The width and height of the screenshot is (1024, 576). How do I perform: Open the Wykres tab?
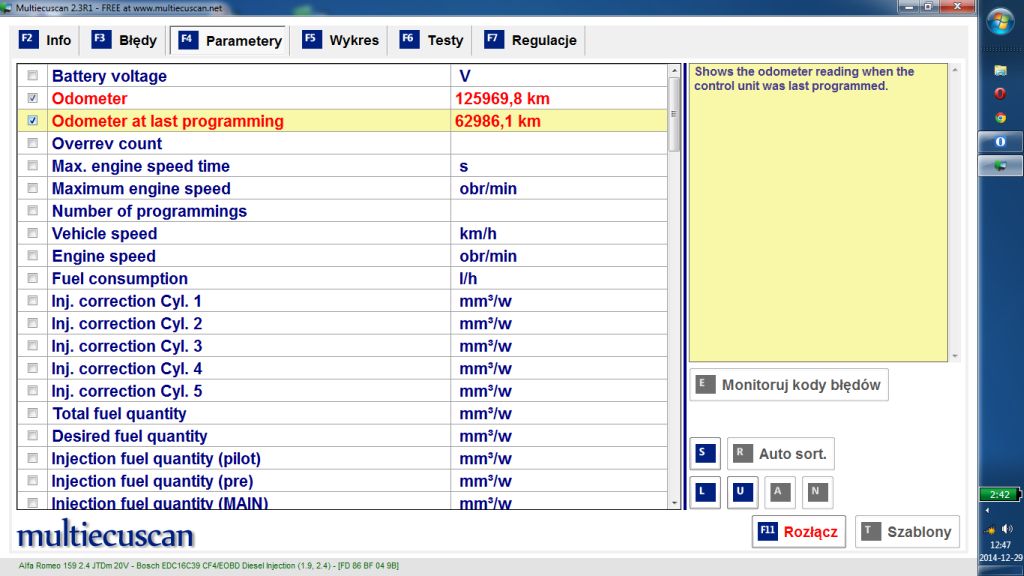(340, 40)
